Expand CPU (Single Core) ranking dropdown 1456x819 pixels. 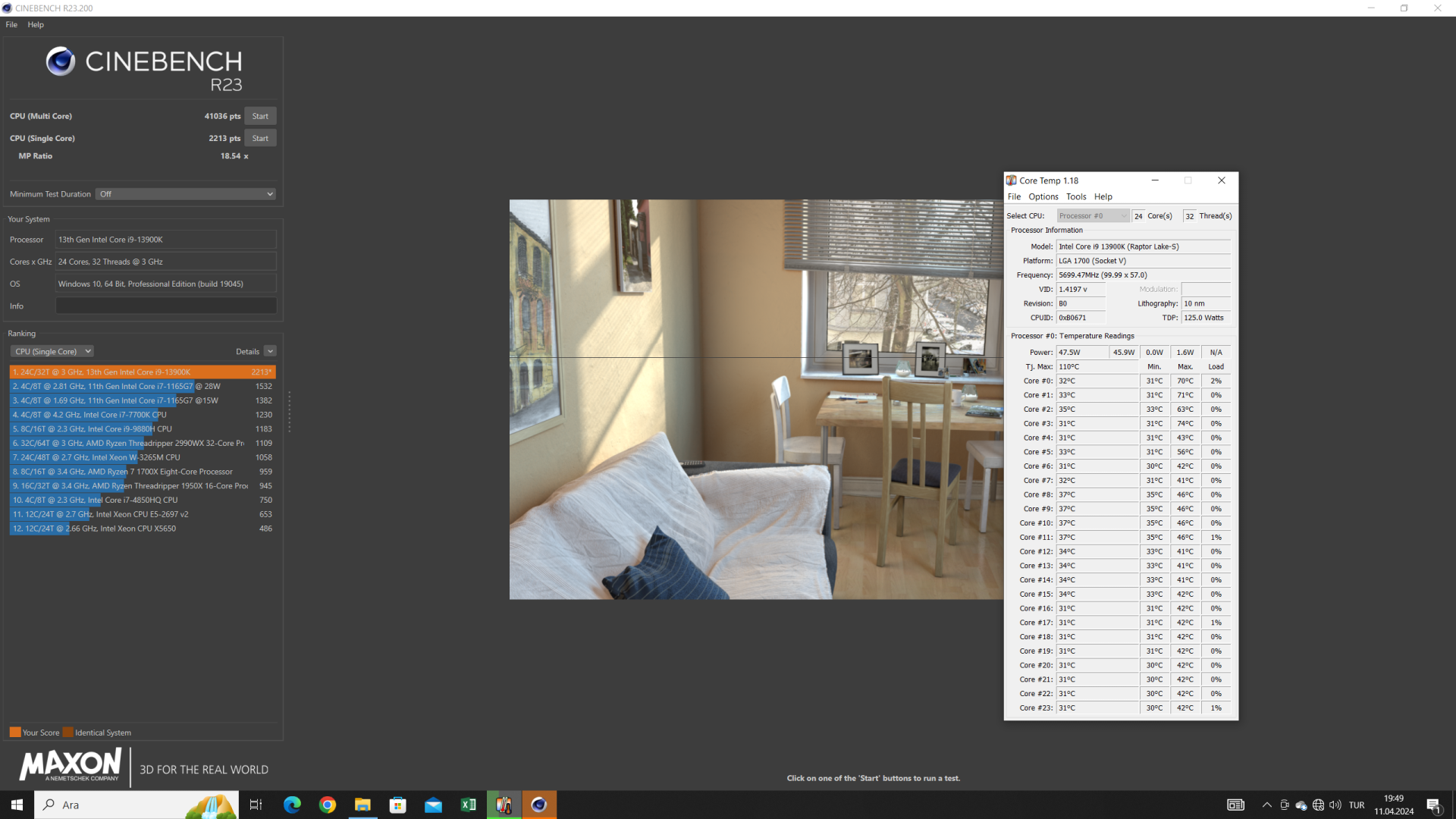coord(52,351)
